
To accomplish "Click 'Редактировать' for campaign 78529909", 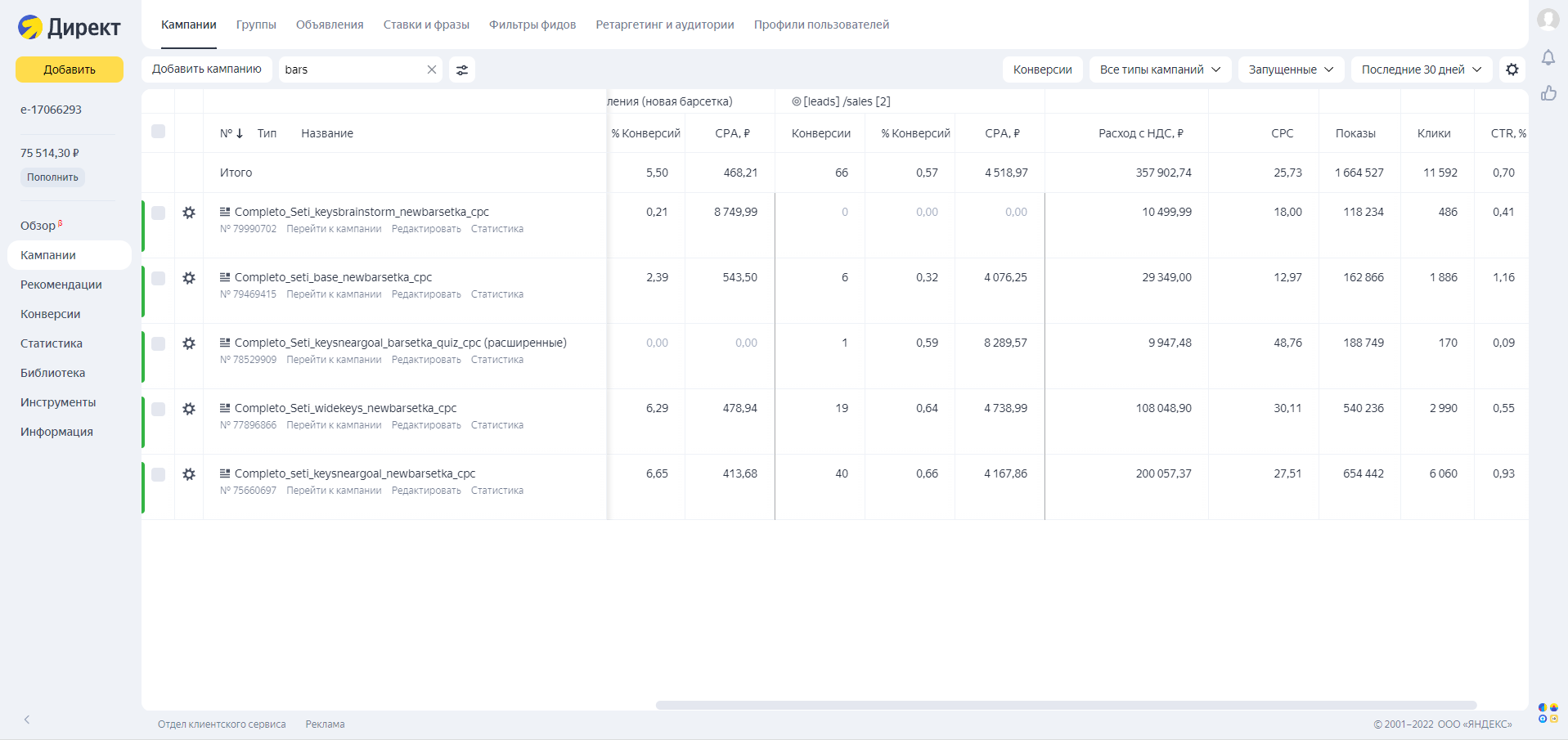I will (426, 360).
